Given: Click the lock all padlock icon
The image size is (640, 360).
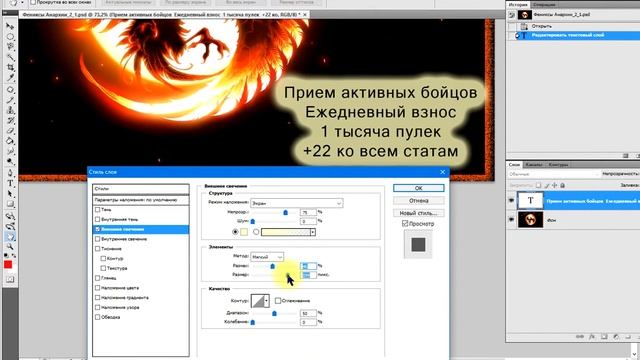Looking at the screenshot, I should coord(562,185).
